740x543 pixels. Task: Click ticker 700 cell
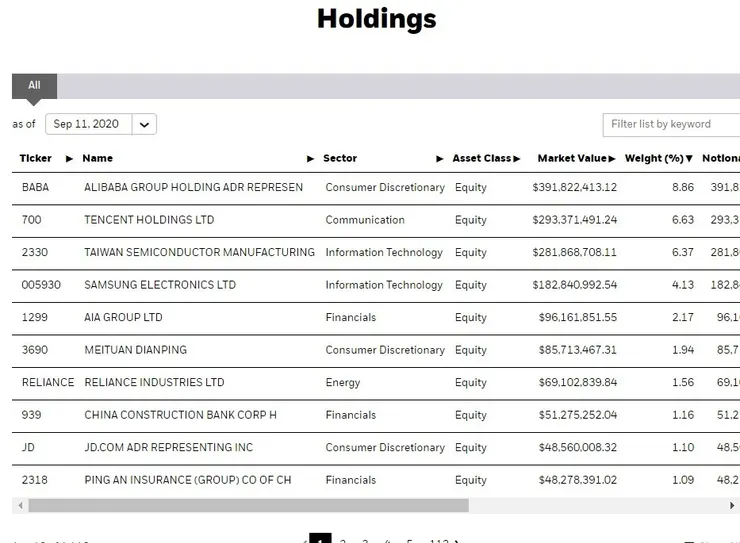coord(32,220)
